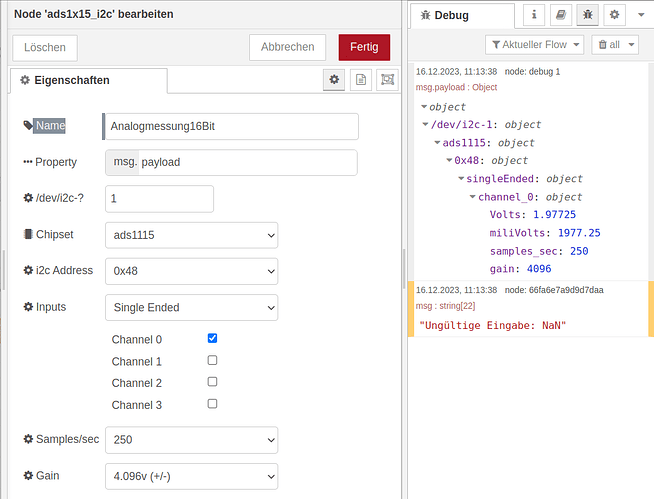
Task: Collapse the ads1115 object node
Action: 437,143
